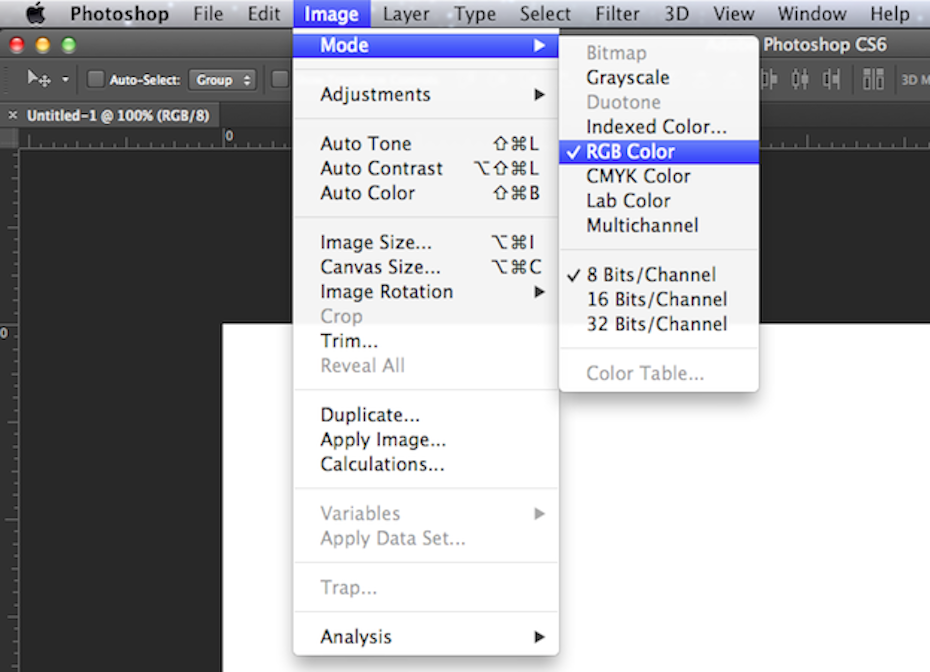Switch color mode to CMYK Color
930x672 pixels.
tap(637, 175)
